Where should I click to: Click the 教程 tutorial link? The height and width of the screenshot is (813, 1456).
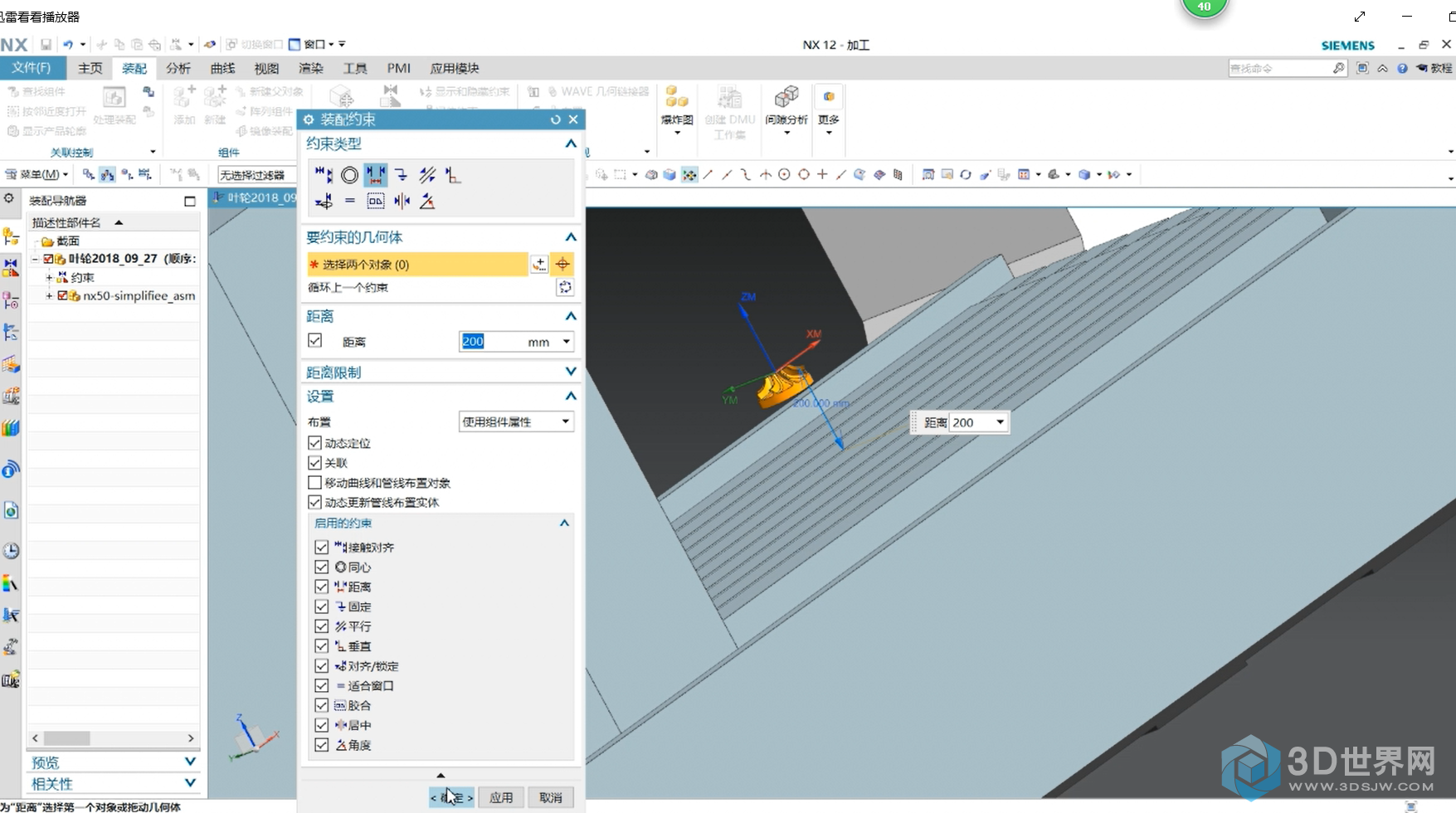coord(1434,68)
